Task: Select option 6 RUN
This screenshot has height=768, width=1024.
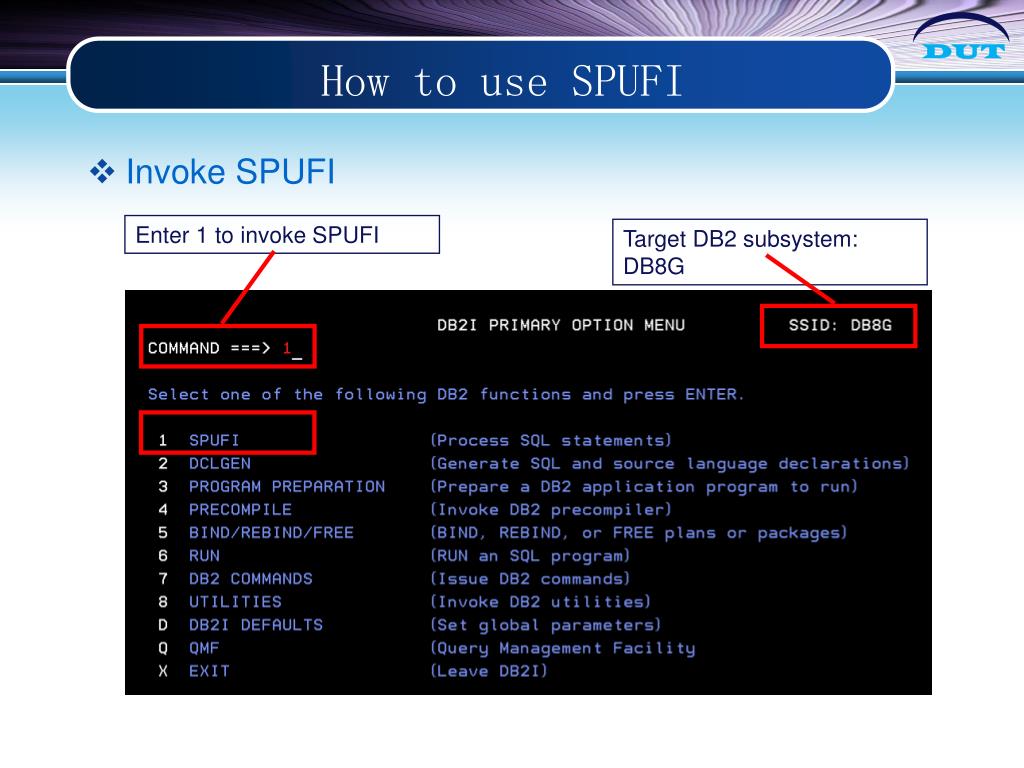Action: [189, 556]
